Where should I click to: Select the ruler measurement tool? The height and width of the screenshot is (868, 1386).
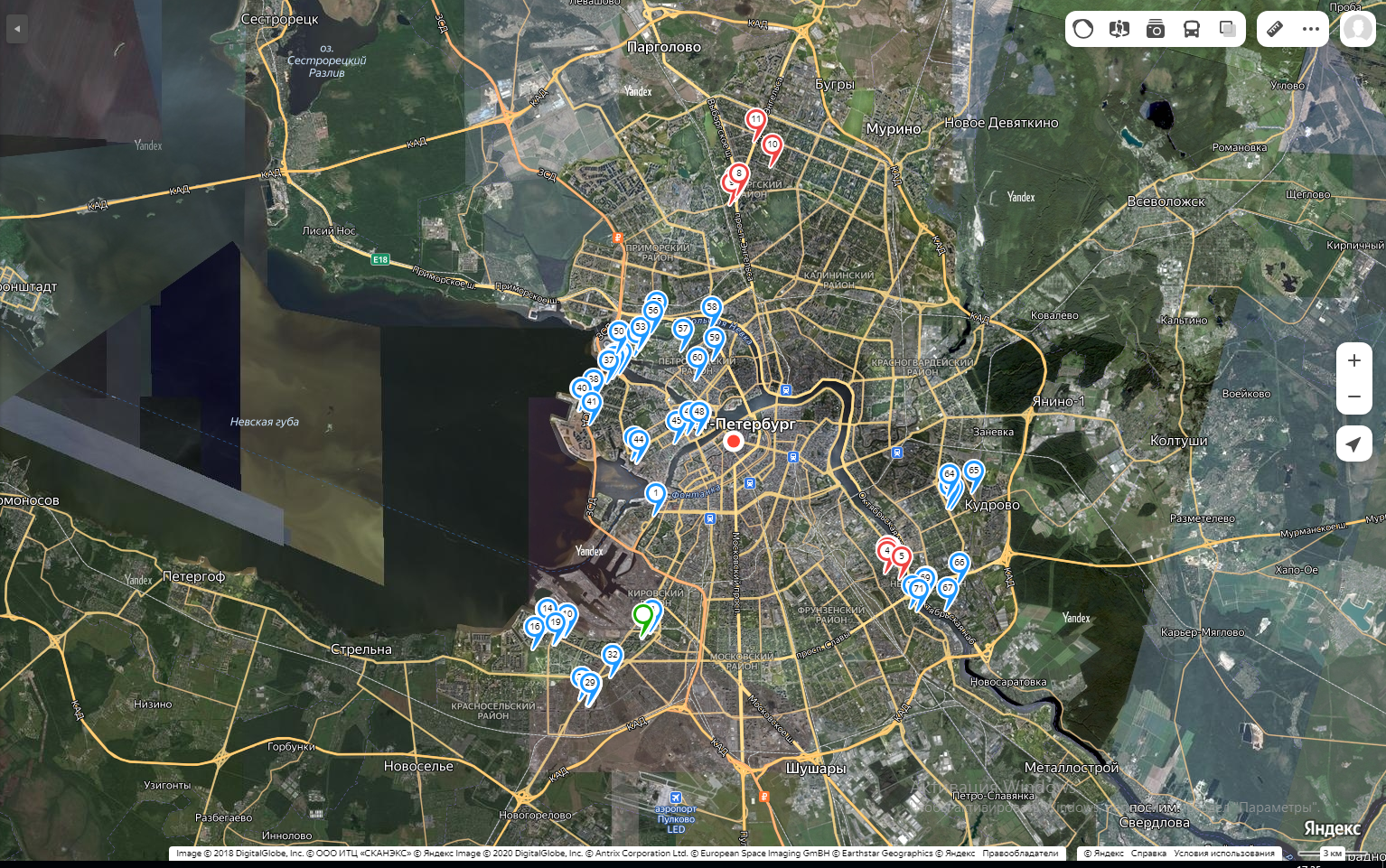pos(1275,28)
